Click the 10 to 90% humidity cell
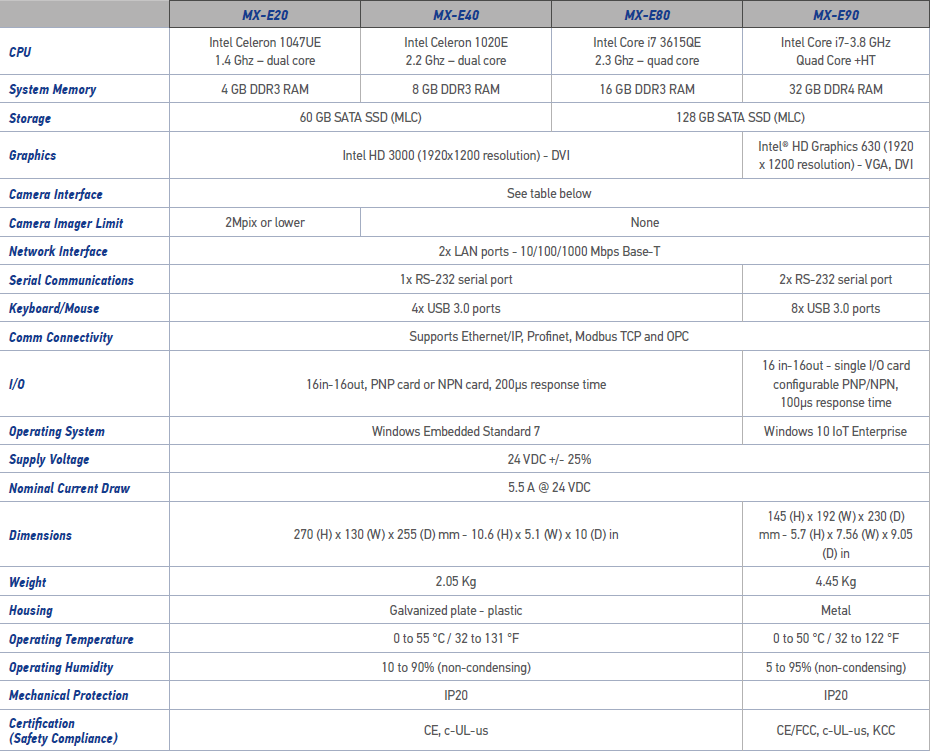The width and height of the screenshot is (930, 751). click(x=456, y=667)
